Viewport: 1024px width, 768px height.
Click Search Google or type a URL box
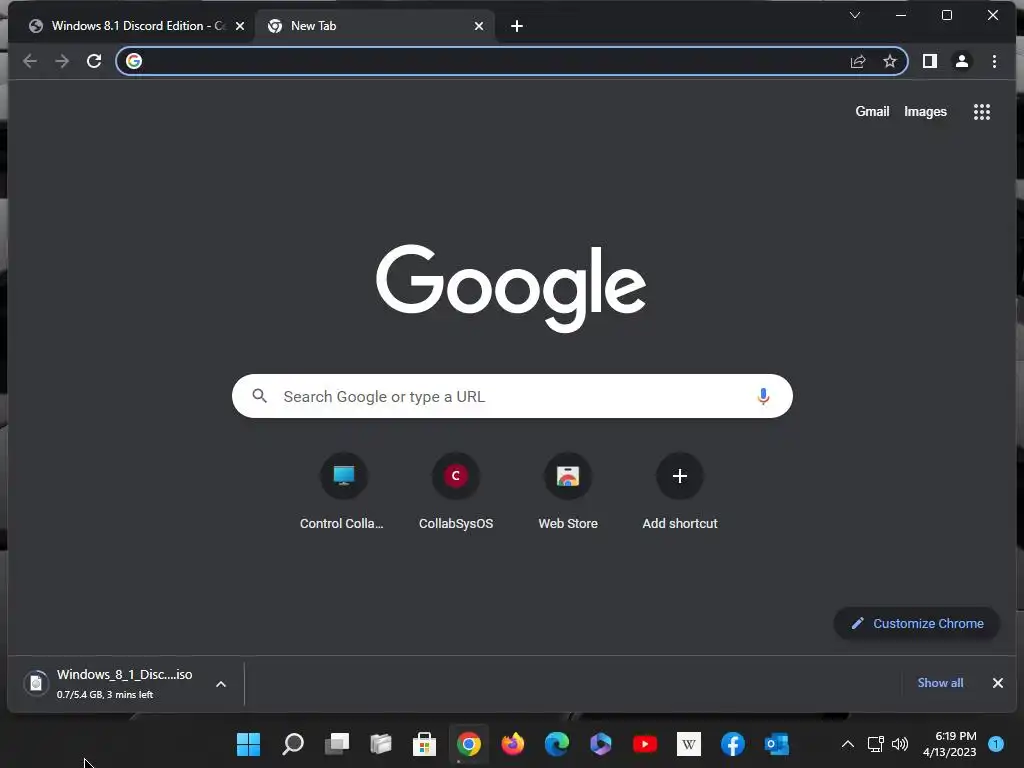point(512,396)
